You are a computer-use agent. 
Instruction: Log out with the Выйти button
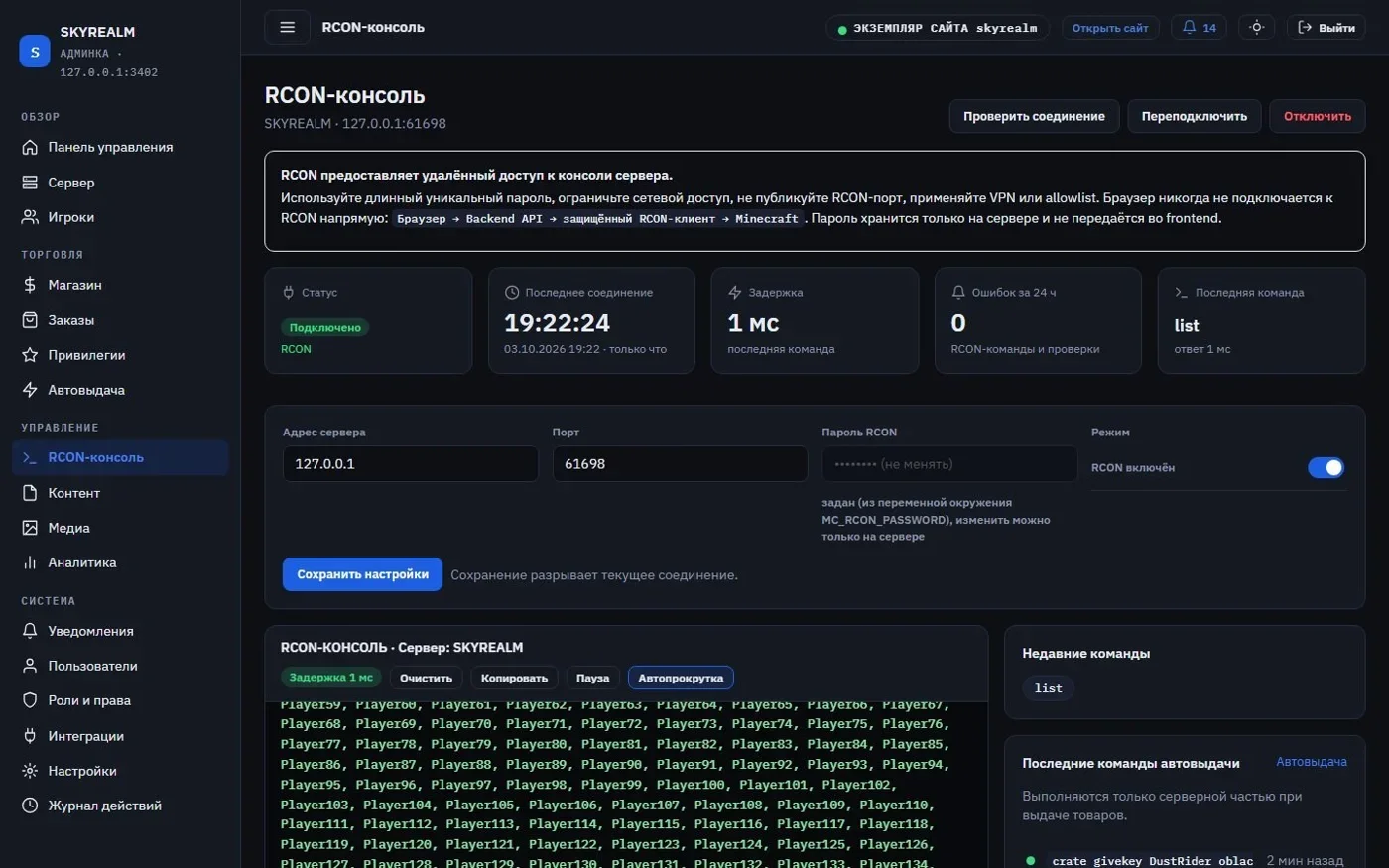click(x=1326, y=28)
